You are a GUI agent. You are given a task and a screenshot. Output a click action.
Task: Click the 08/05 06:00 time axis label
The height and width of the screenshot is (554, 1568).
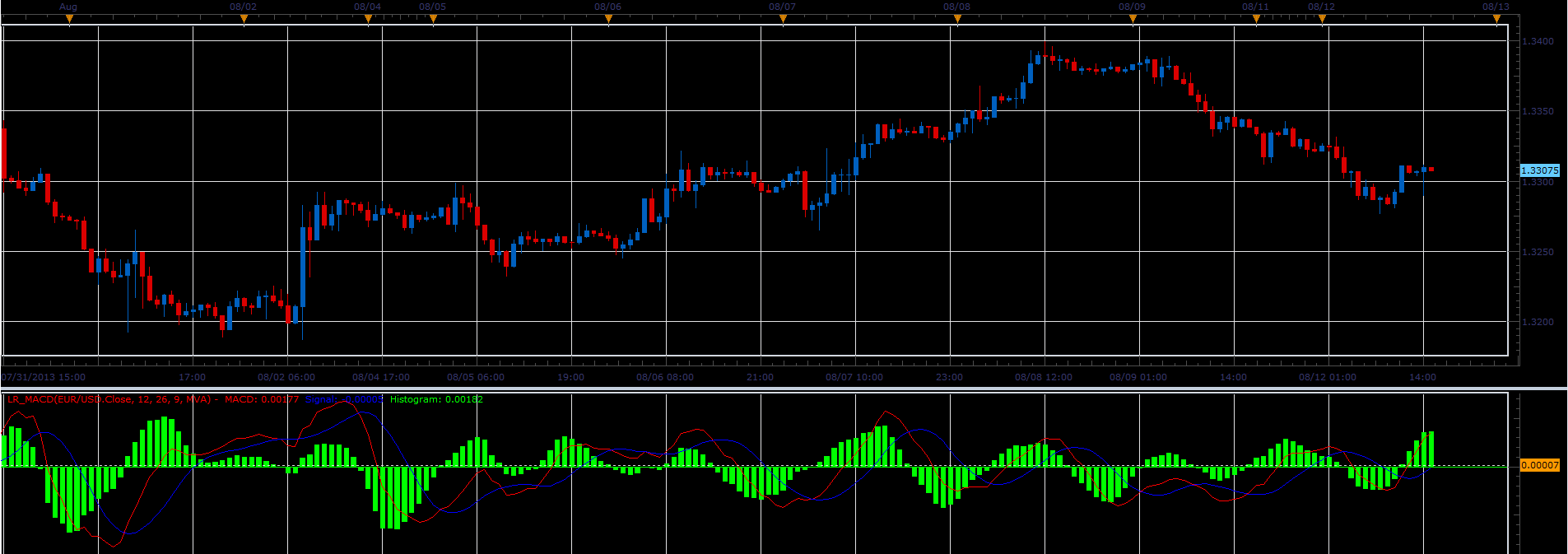pos(476,377)
